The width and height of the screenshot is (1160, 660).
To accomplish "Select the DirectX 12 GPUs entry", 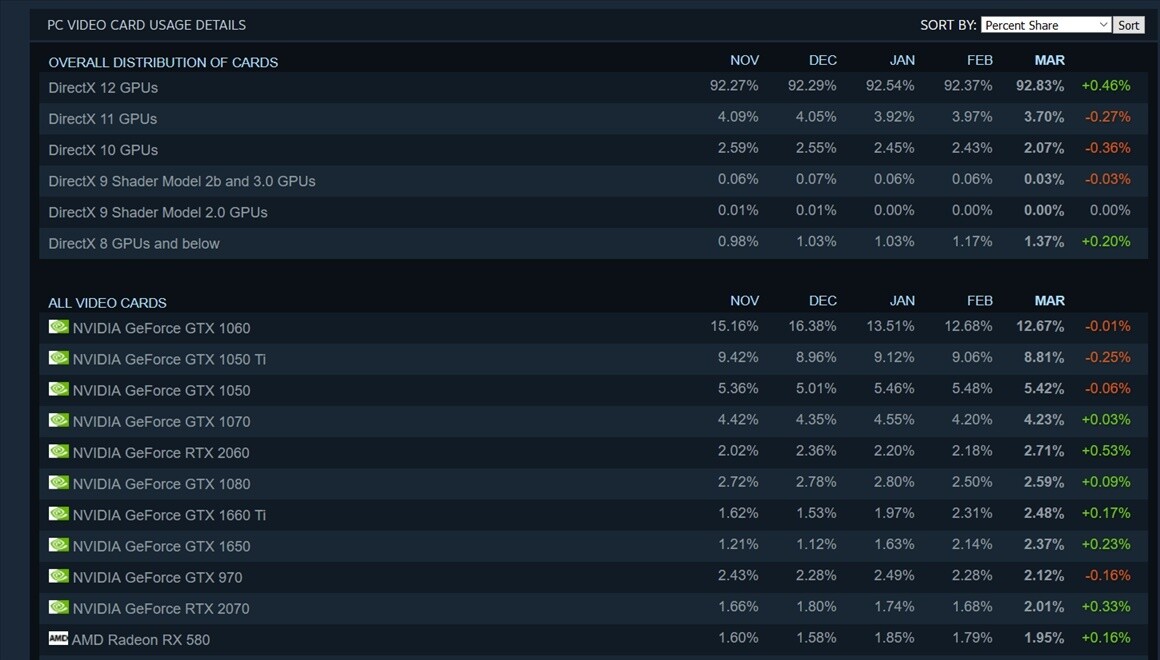I will (x=104, y=87).
